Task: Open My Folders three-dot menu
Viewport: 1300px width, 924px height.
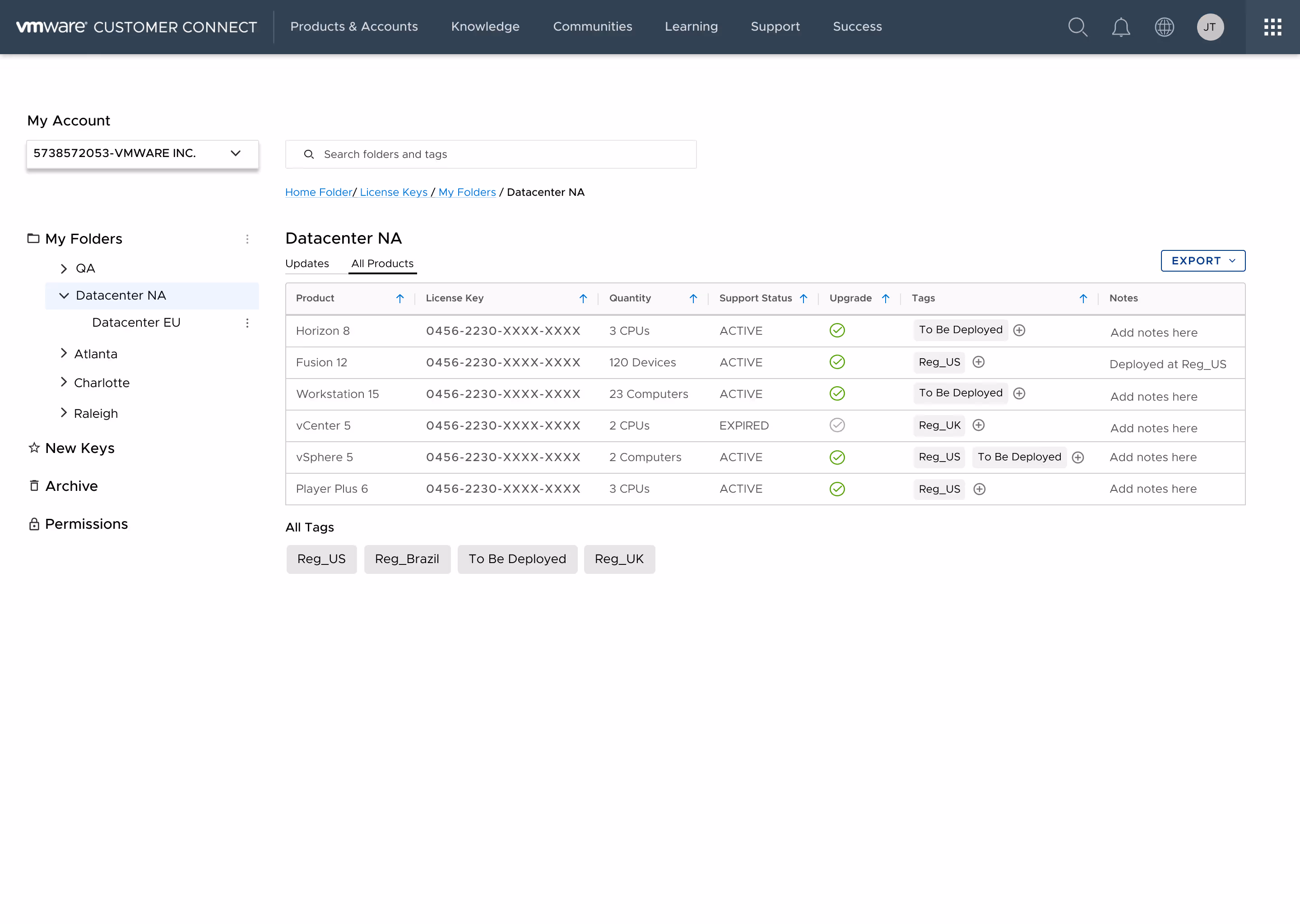Action: (x=247, y=239)
